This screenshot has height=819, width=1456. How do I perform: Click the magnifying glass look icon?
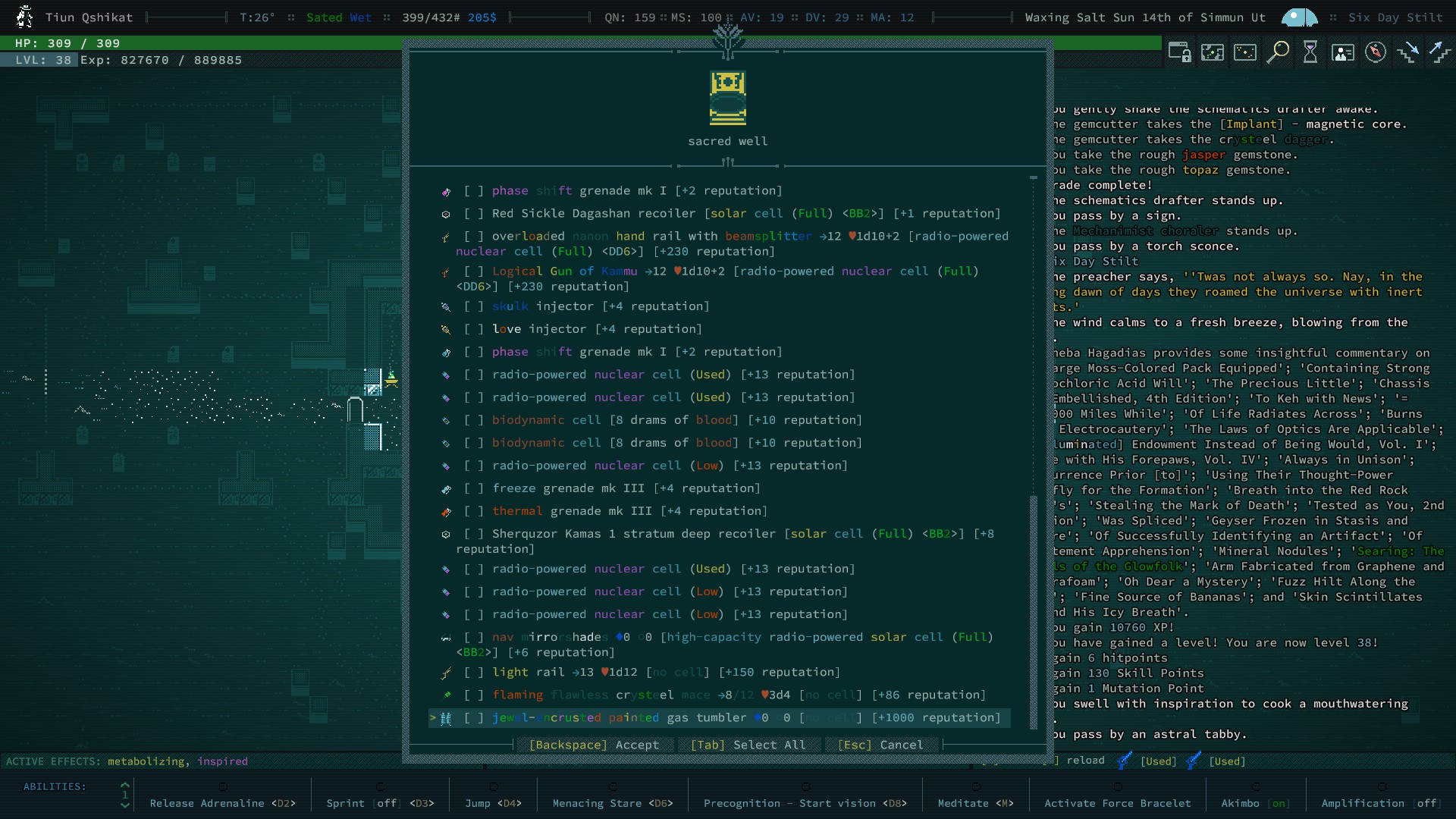point(1278,52)
